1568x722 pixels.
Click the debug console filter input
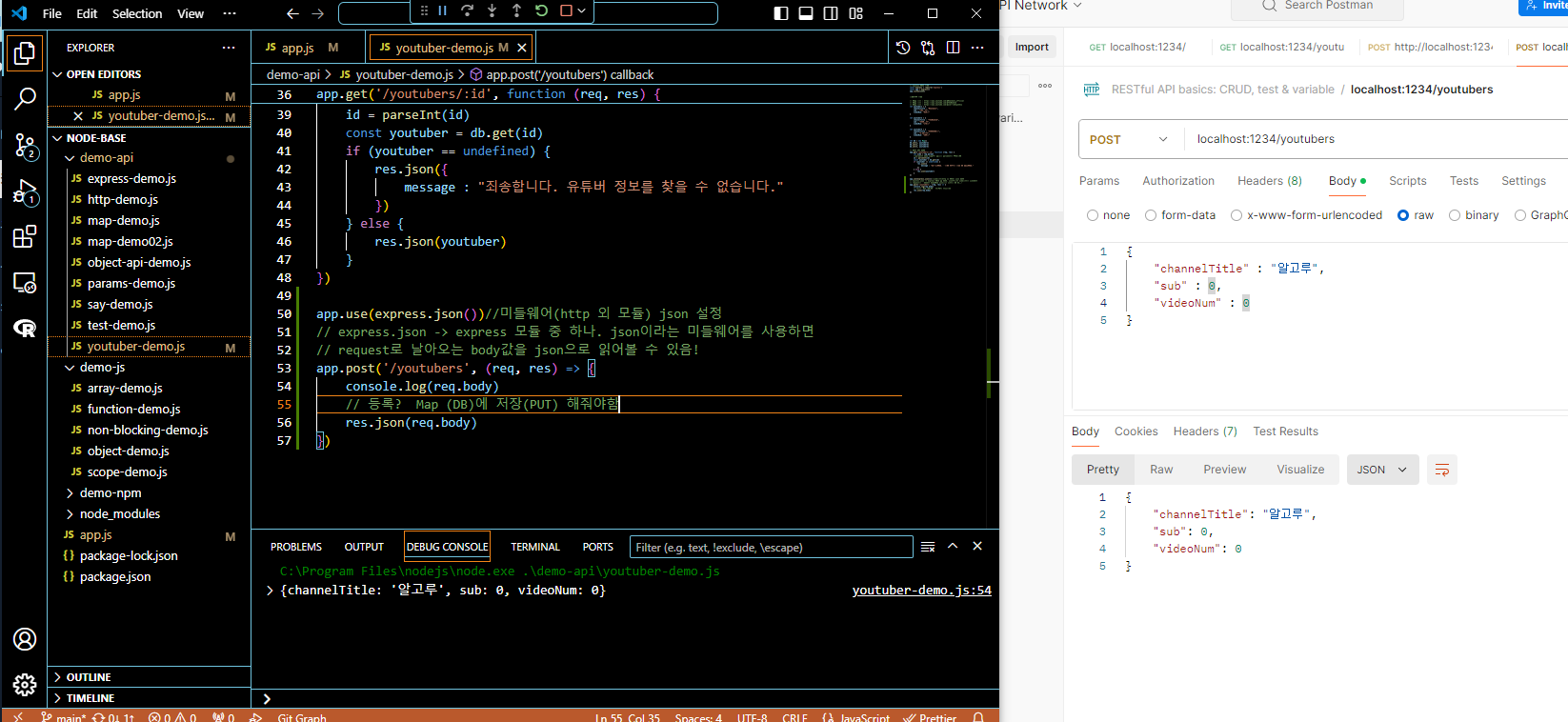(771, 548)
